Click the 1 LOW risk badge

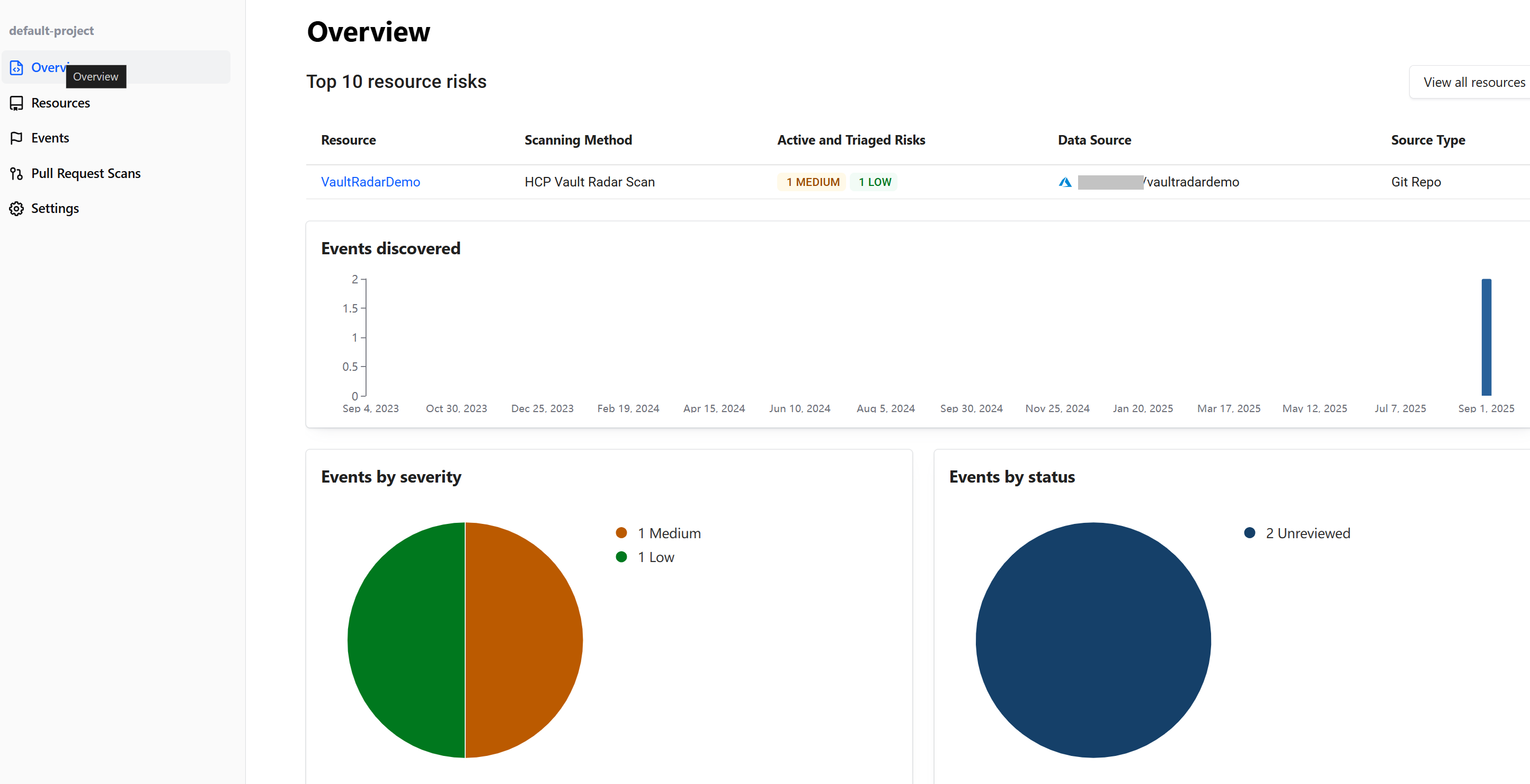coord(874,182)
